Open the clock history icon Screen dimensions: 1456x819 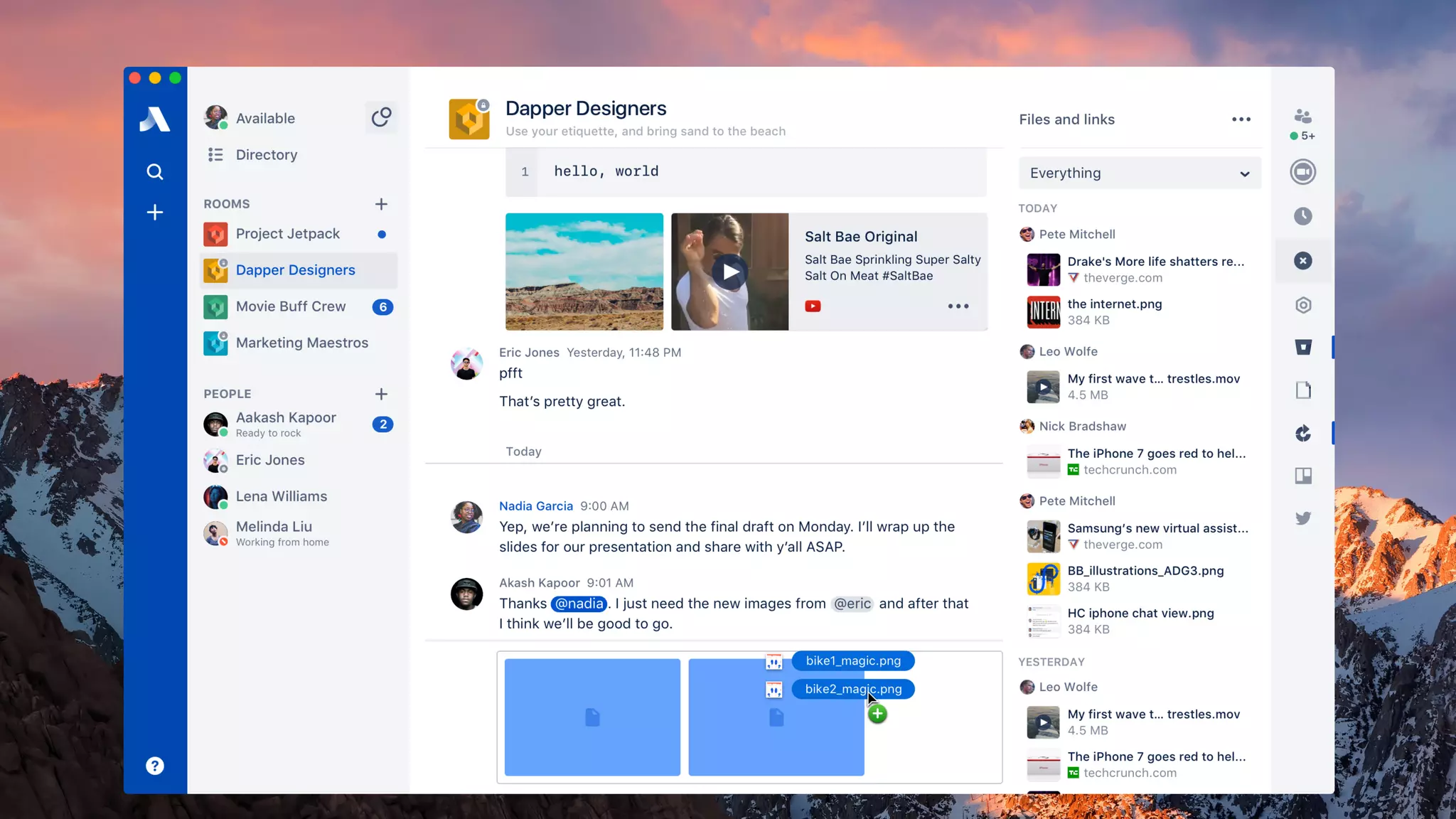pos(1302,216)
